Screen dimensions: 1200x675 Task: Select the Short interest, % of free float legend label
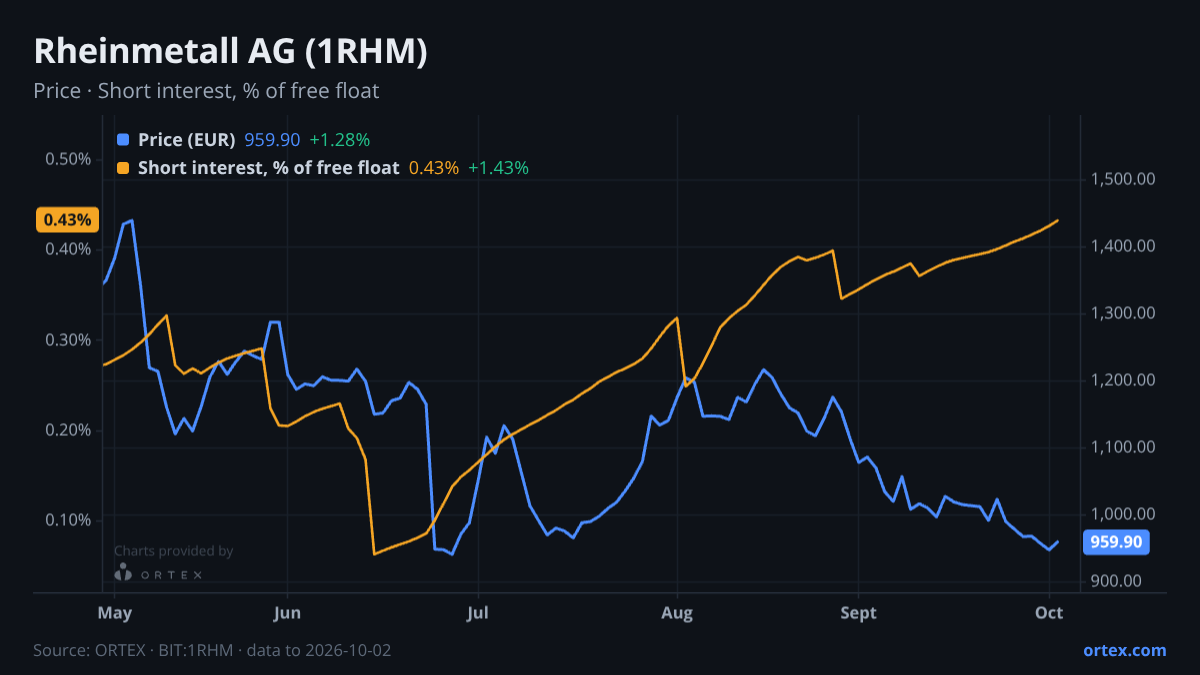(269, 168)
